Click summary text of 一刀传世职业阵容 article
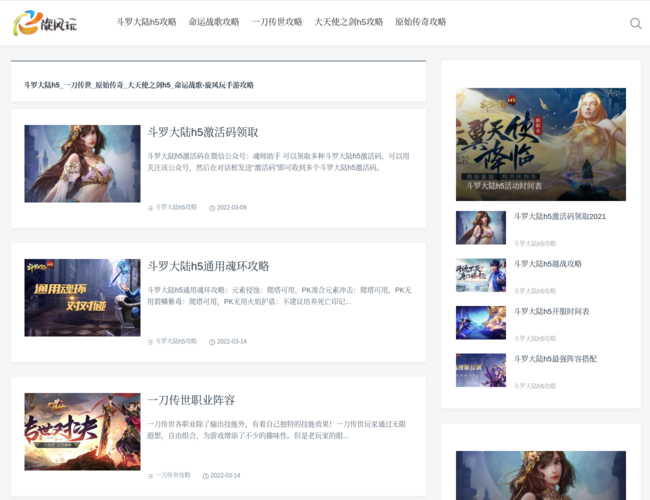 click(x=276, y=430)
